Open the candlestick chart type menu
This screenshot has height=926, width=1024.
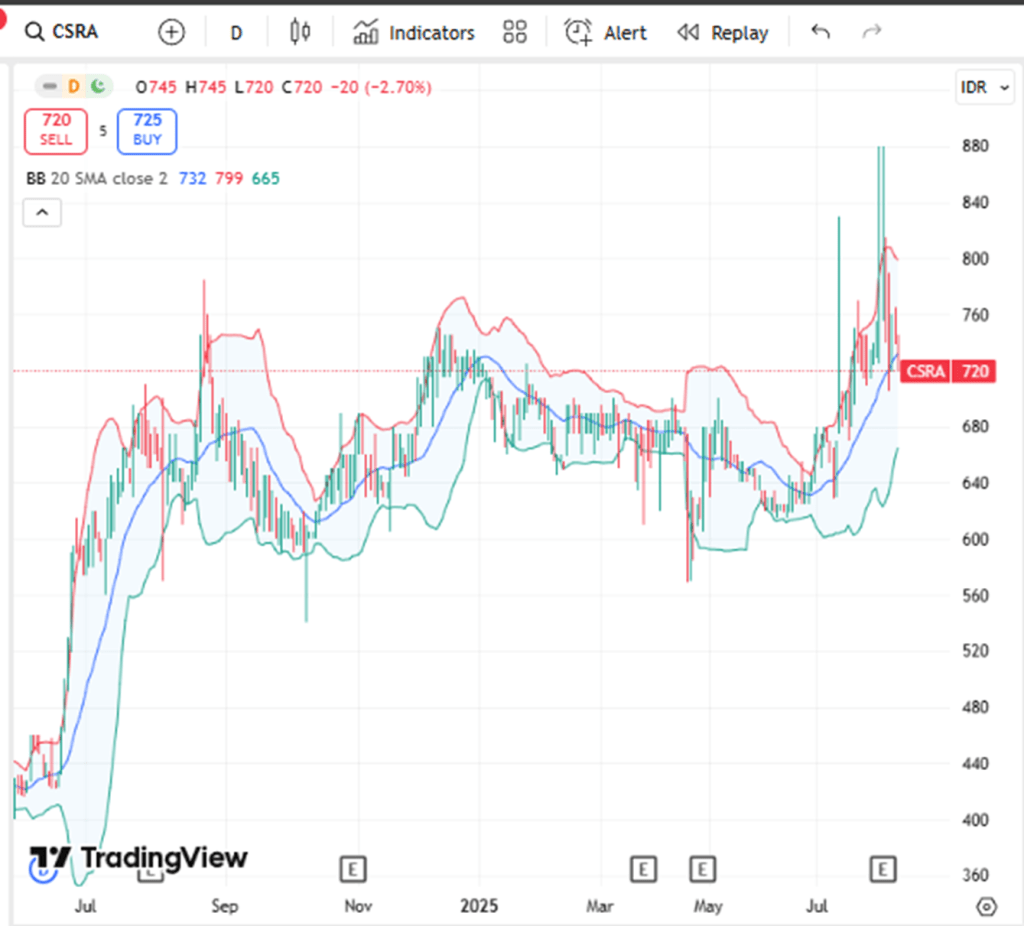tap(299, 33)
